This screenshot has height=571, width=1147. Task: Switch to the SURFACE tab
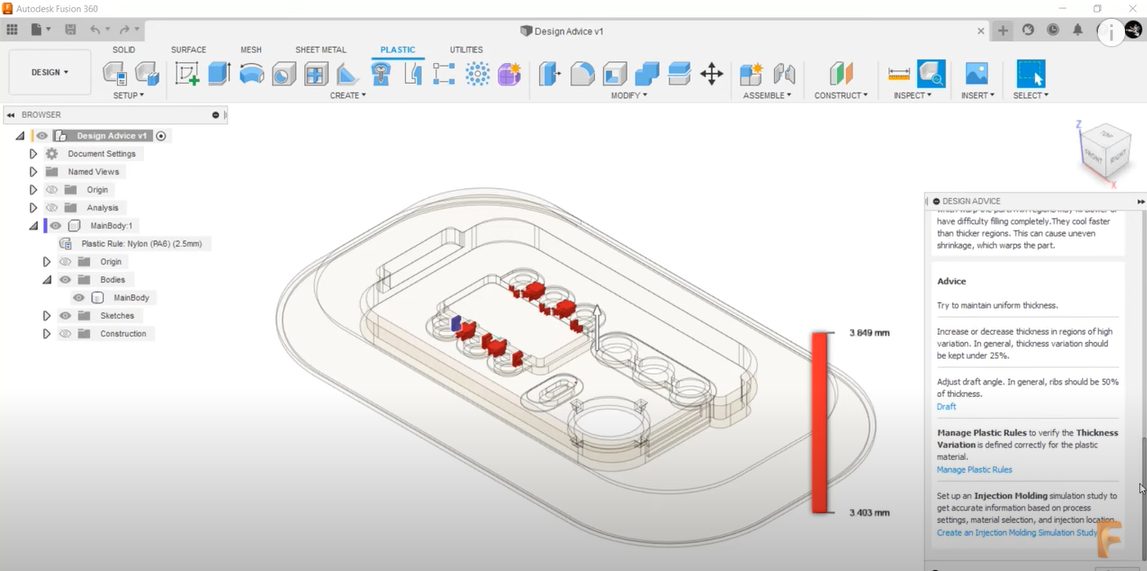[189, 50]
